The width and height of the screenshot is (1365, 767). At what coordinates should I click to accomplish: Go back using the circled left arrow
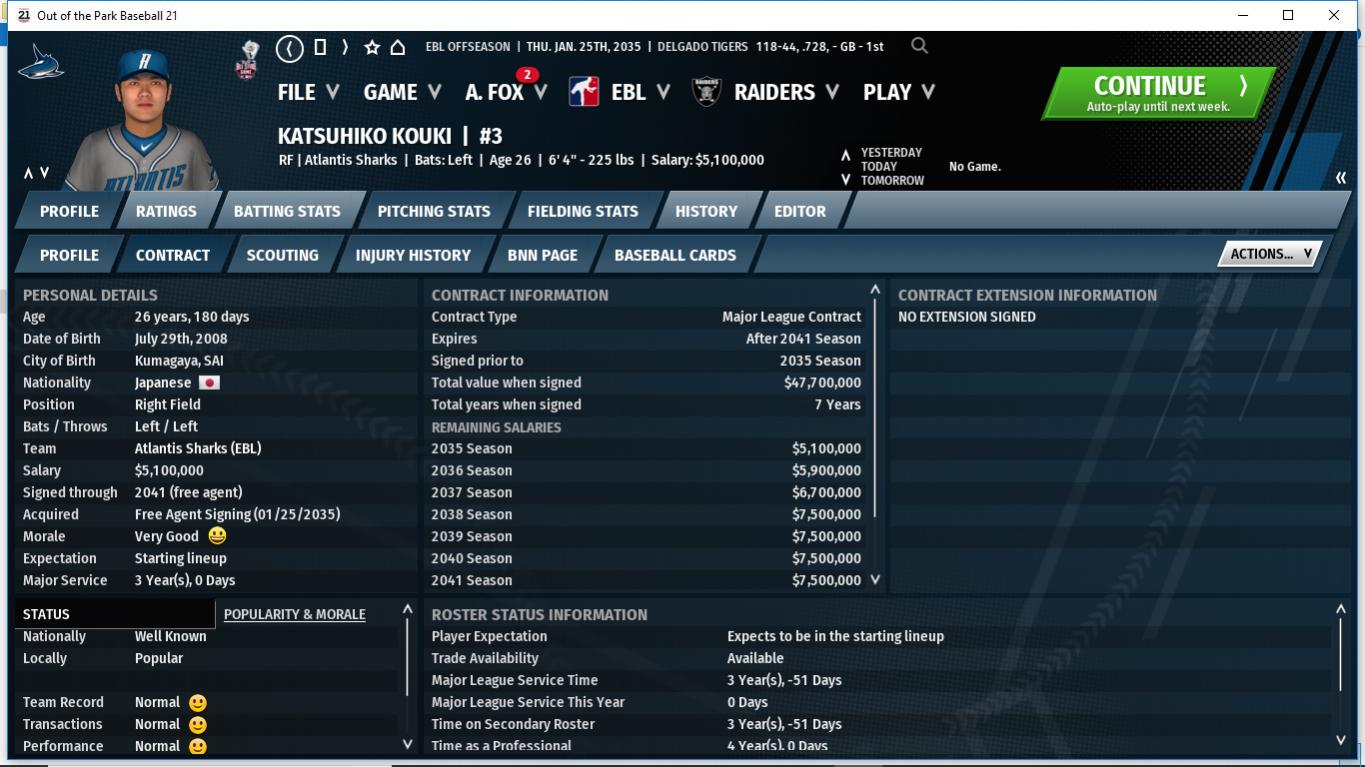[x=289, y=47]
